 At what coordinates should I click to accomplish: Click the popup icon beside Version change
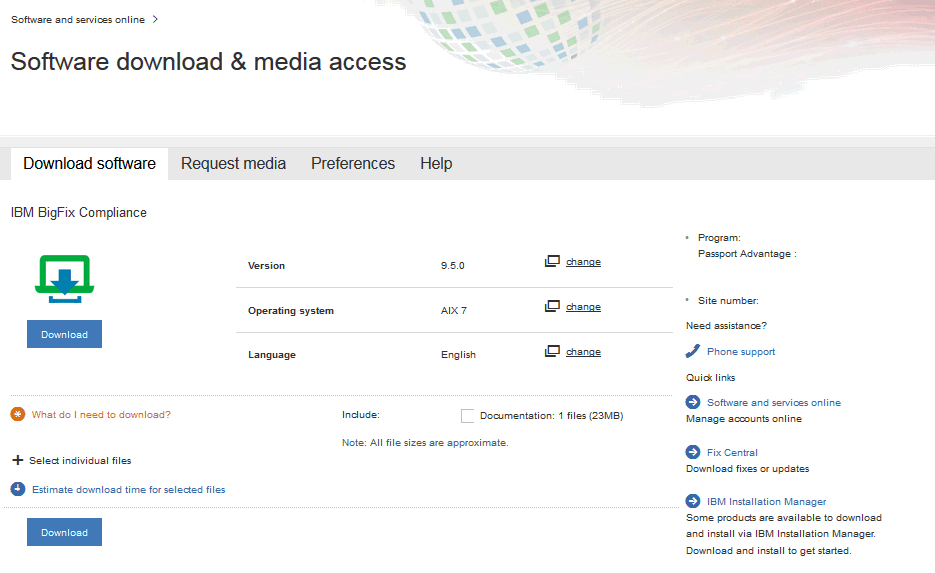coord(552,261)
